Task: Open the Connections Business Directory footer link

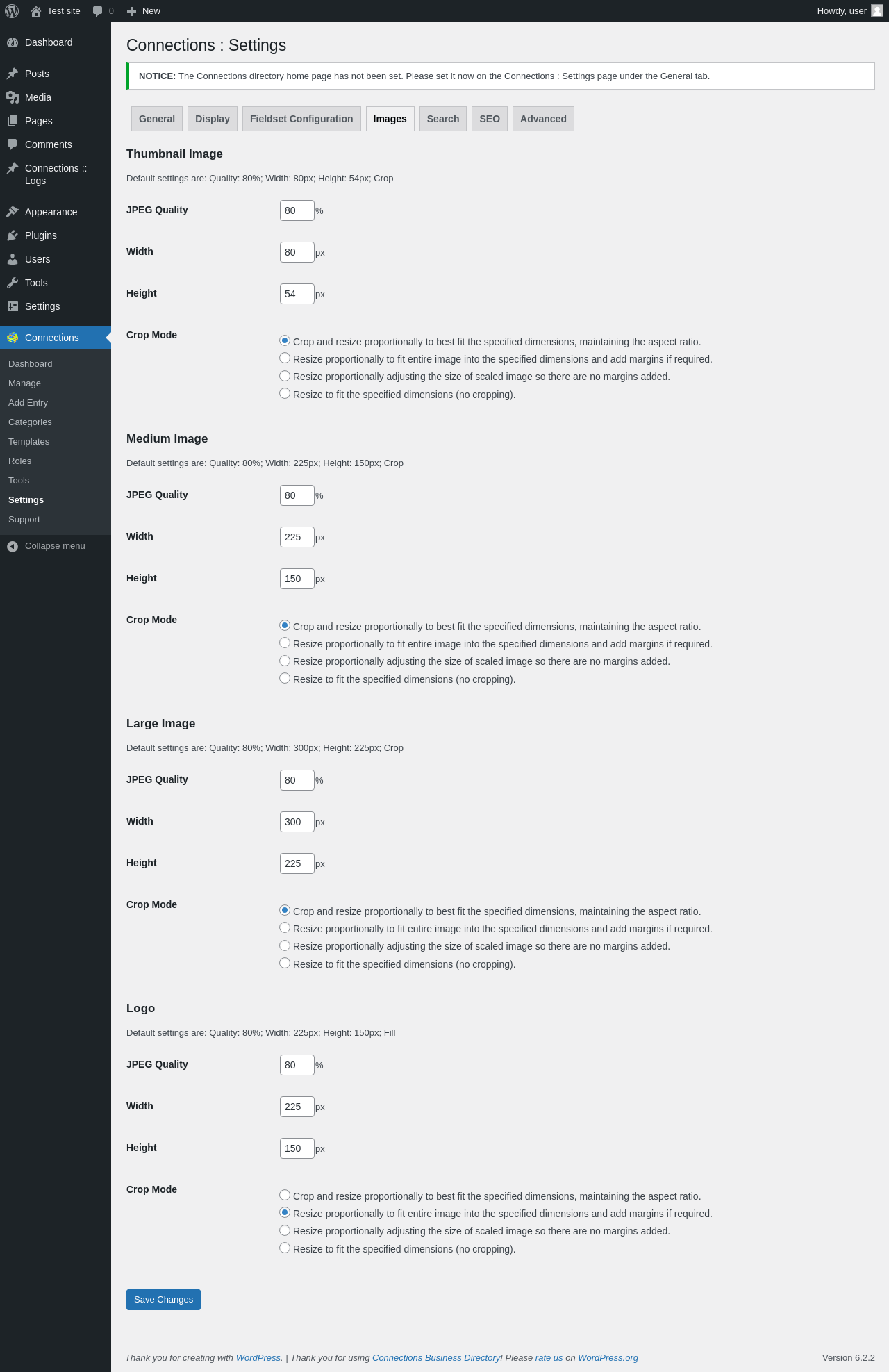Action: pyautogui.click(x=436, y=1358)
